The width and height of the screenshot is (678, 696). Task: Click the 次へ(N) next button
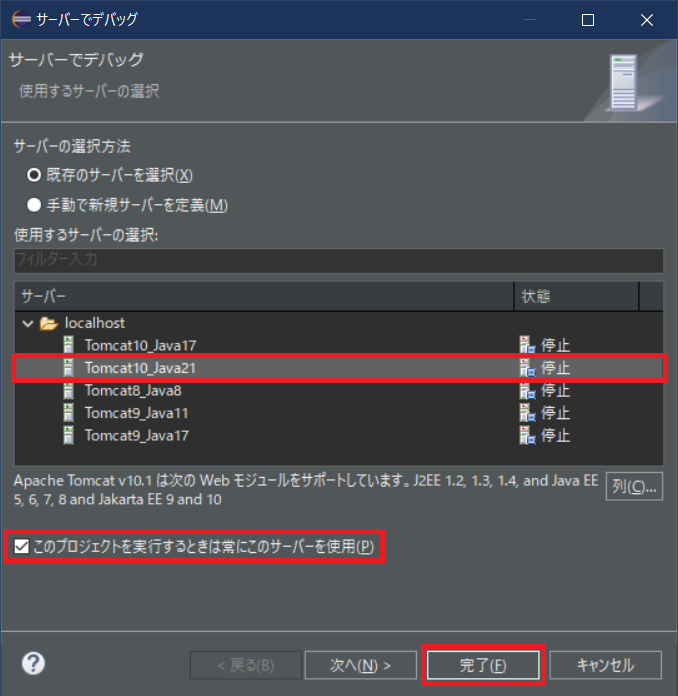361,665
